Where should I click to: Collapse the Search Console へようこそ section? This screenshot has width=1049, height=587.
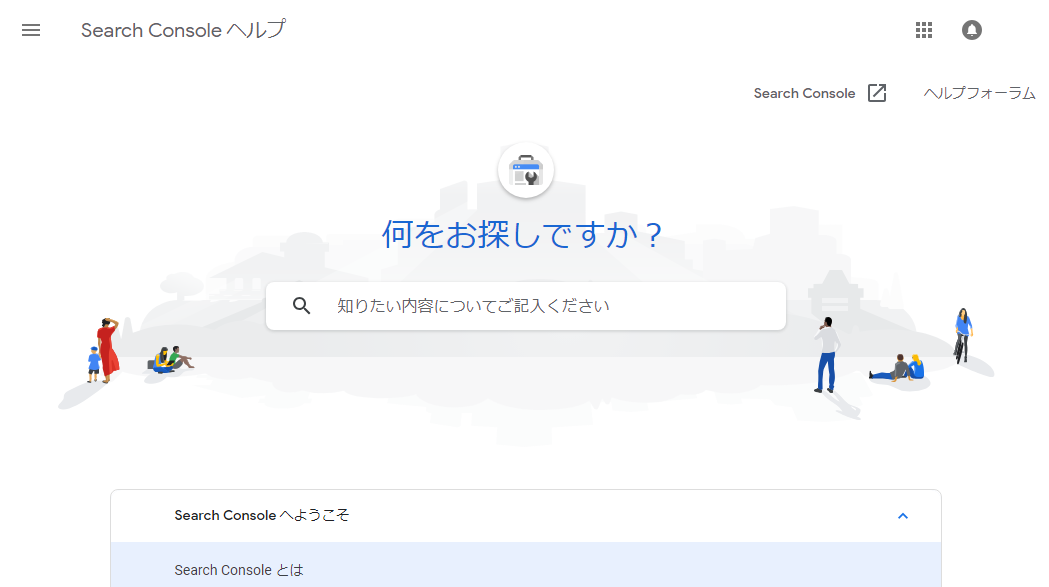pyautogui.click(x=902, y=516)
